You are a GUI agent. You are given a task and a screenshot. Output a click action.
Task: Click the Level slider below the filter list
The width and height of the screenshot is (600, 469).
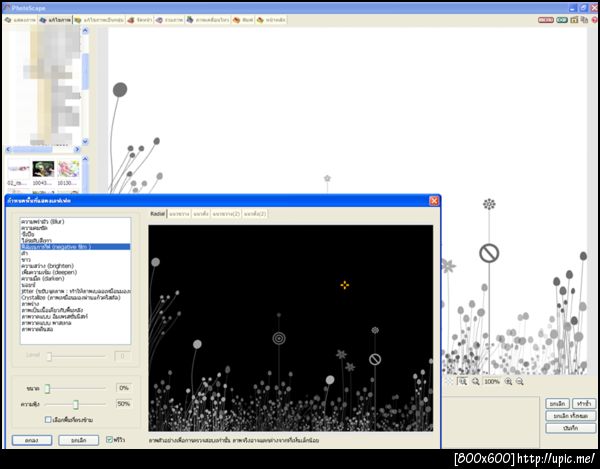75,356
